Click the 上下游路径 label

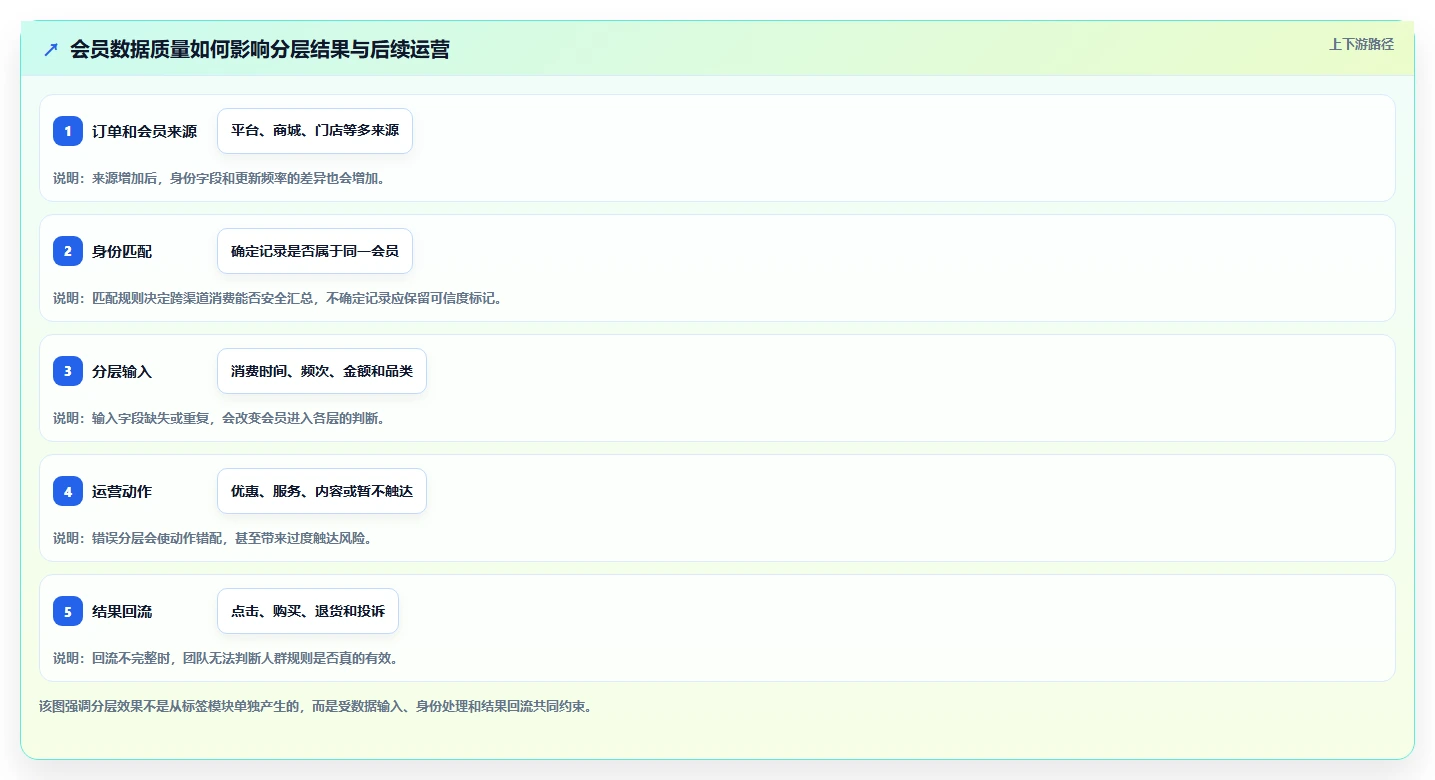1361,44
